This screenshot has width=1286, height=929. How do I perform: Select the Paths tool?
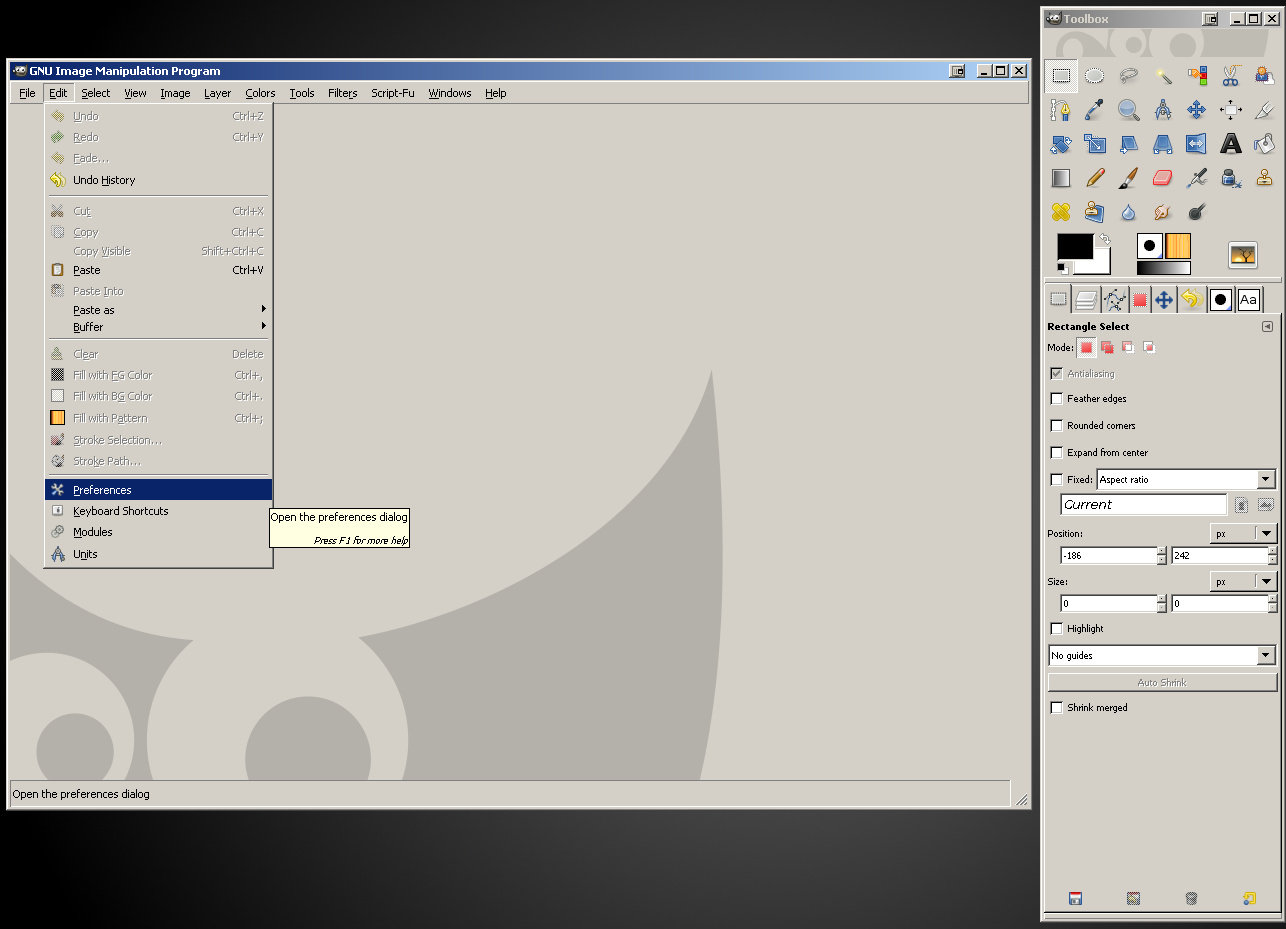click(x=1061, y=110)
